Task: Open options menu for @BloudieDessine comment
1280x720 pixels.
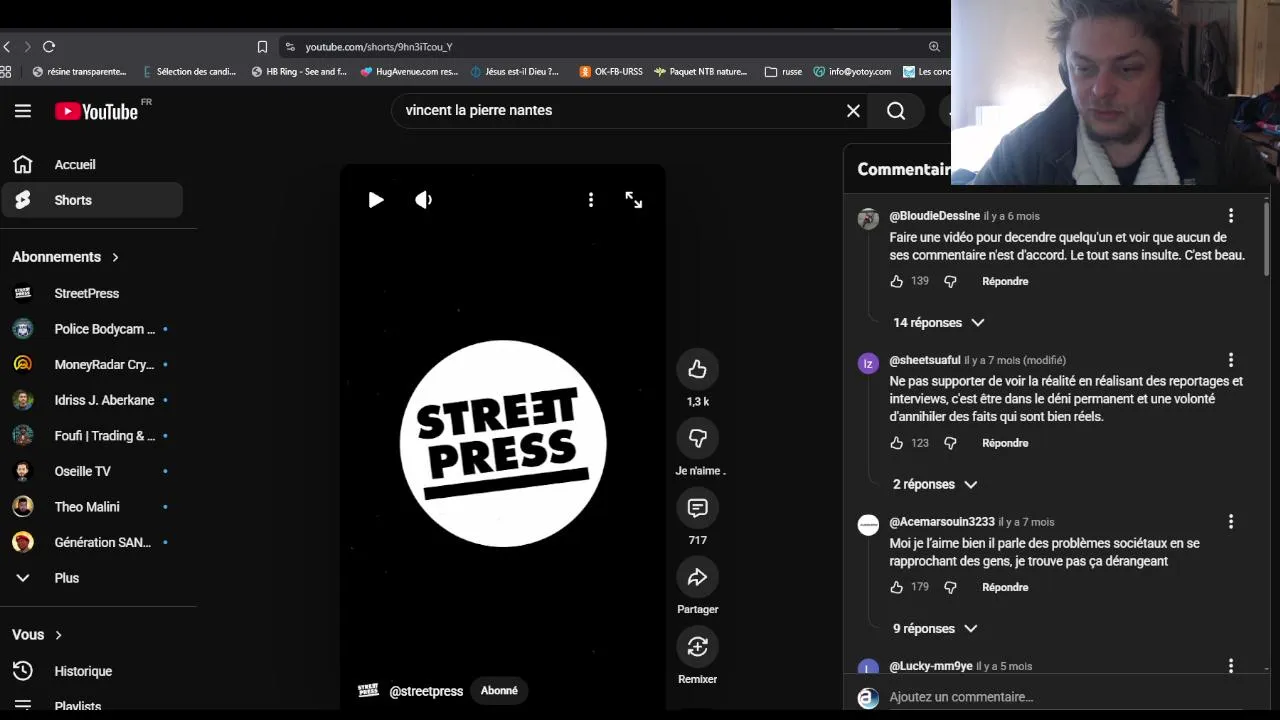Action: click(x=1231, y=216)
